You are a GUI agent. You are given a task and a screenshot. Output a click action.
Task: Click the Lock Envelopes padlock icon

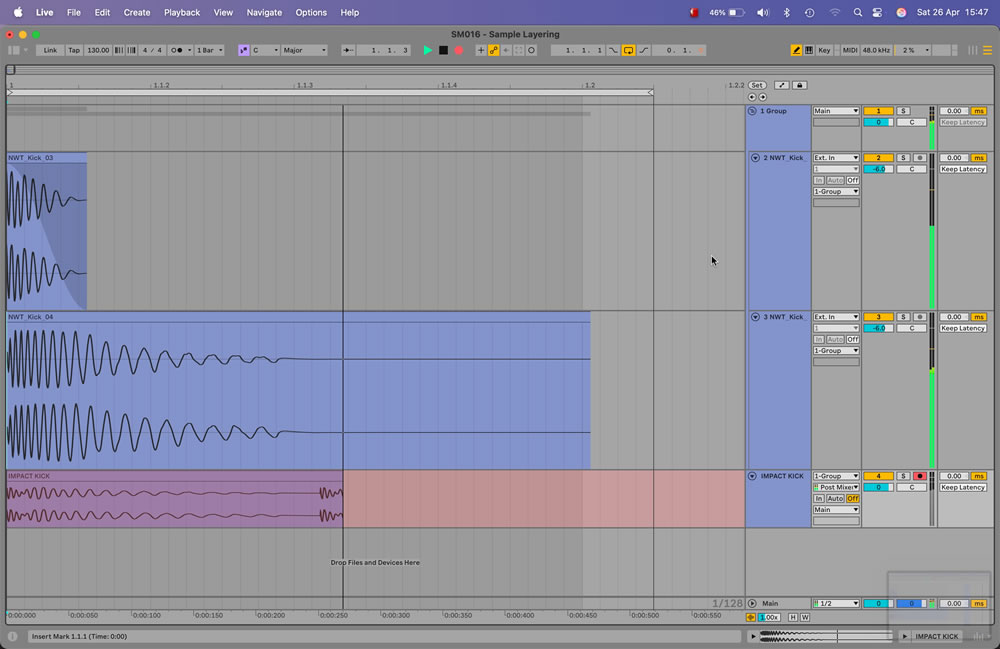(x=800, y=85)
